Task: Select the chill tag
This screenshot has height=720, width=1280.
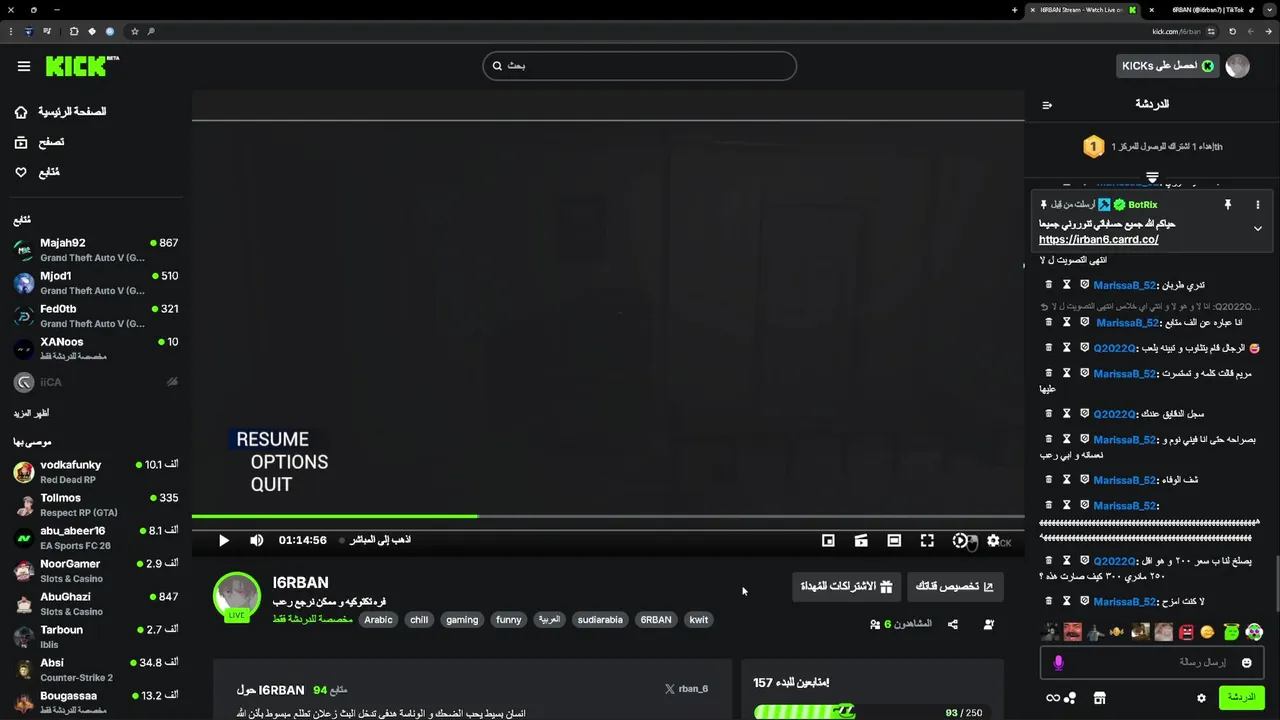Action: 419,620
